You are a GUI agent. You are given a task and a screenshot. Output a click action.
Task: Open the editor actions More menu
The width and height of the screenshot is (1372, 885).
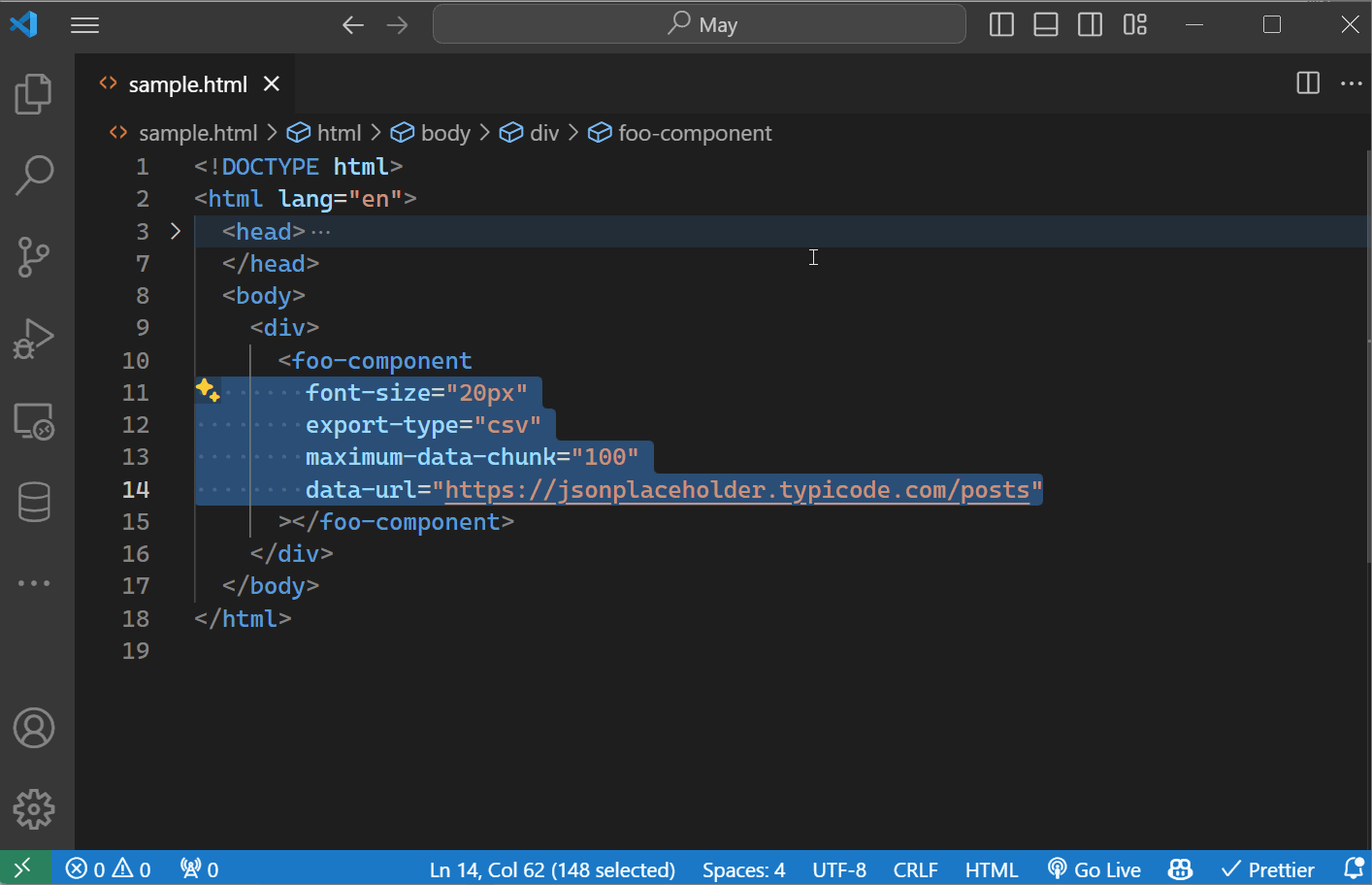(1352, 83)
